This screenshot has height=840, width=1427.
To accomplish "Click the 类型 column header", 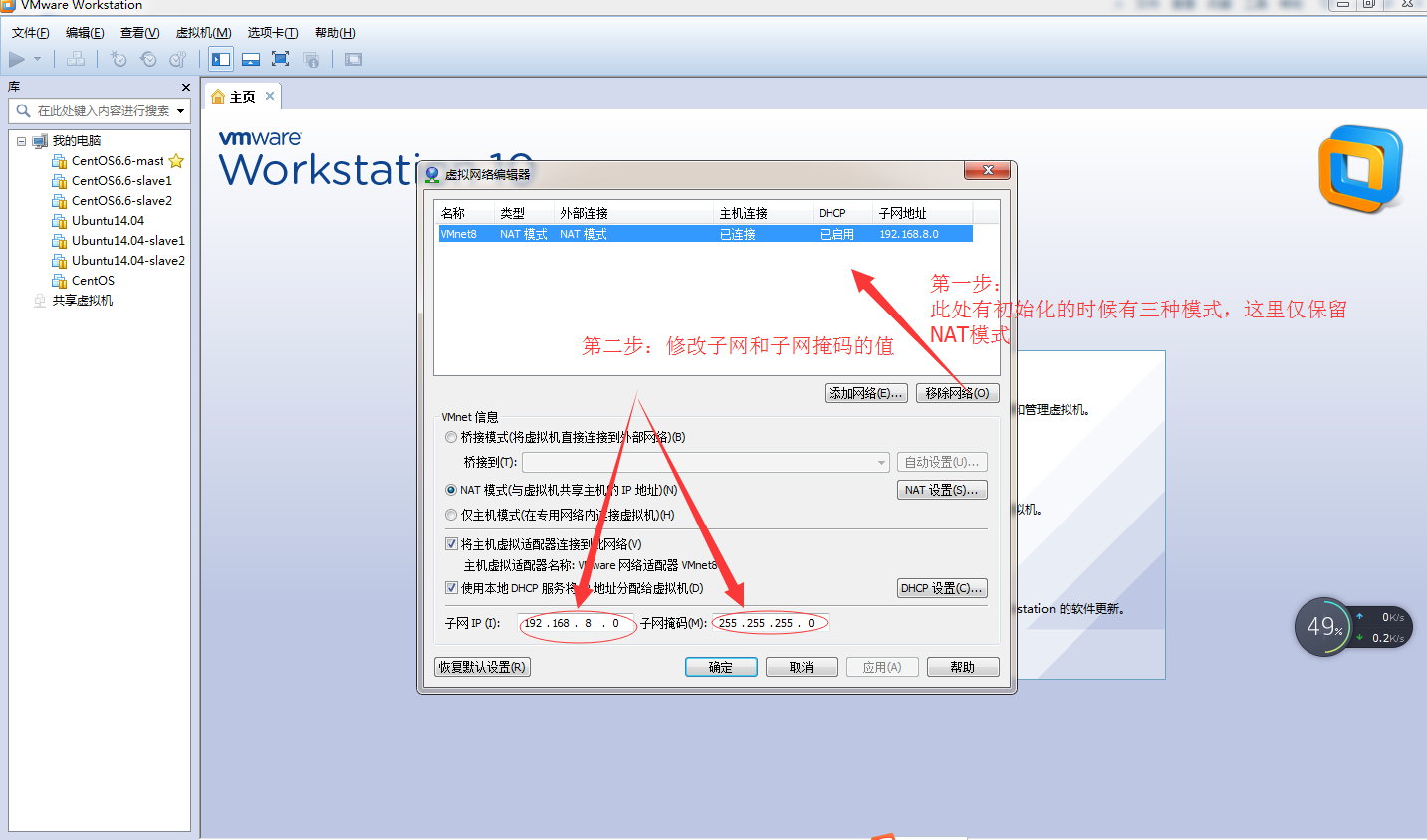I will pos(525,213).
